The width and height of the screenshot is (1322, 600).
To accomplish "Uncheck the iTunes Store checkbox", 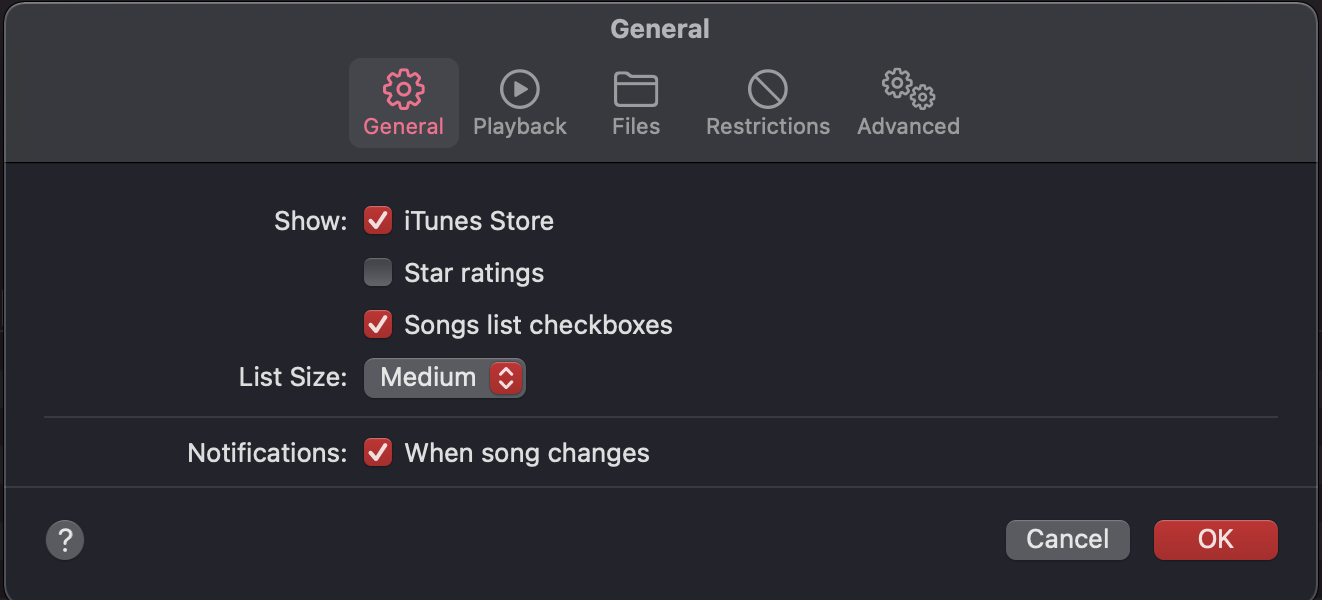I will 378,220.
